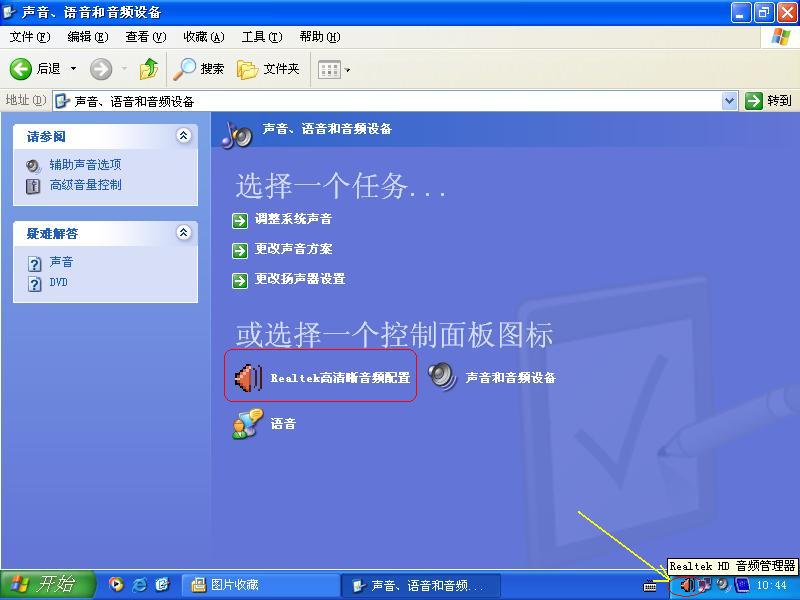Click the taskbar clock 10:44

pos(771,585)
